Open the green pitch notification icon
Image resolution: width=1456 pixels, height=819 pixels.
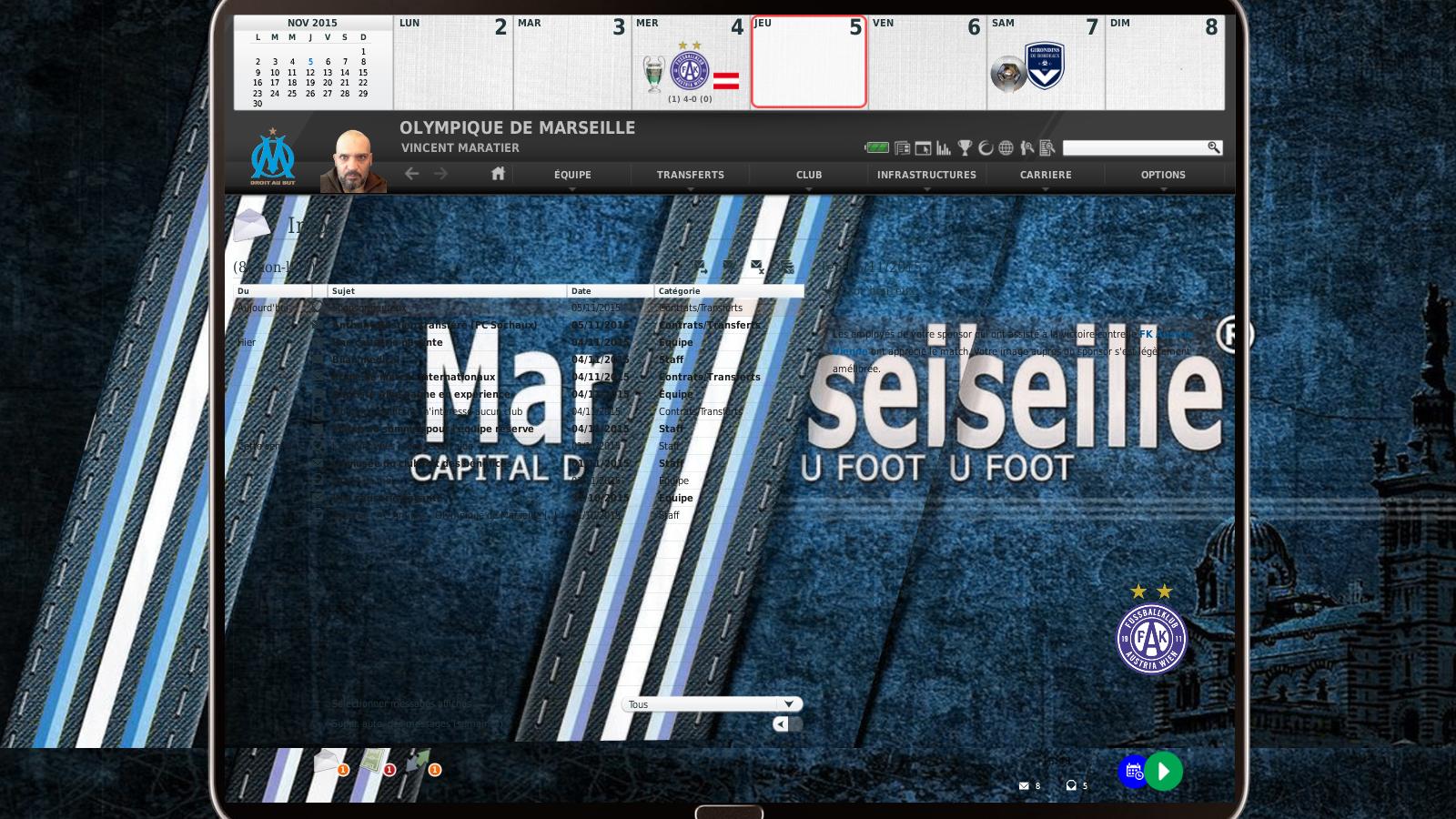pyautogui.click(x=377, y=763)
